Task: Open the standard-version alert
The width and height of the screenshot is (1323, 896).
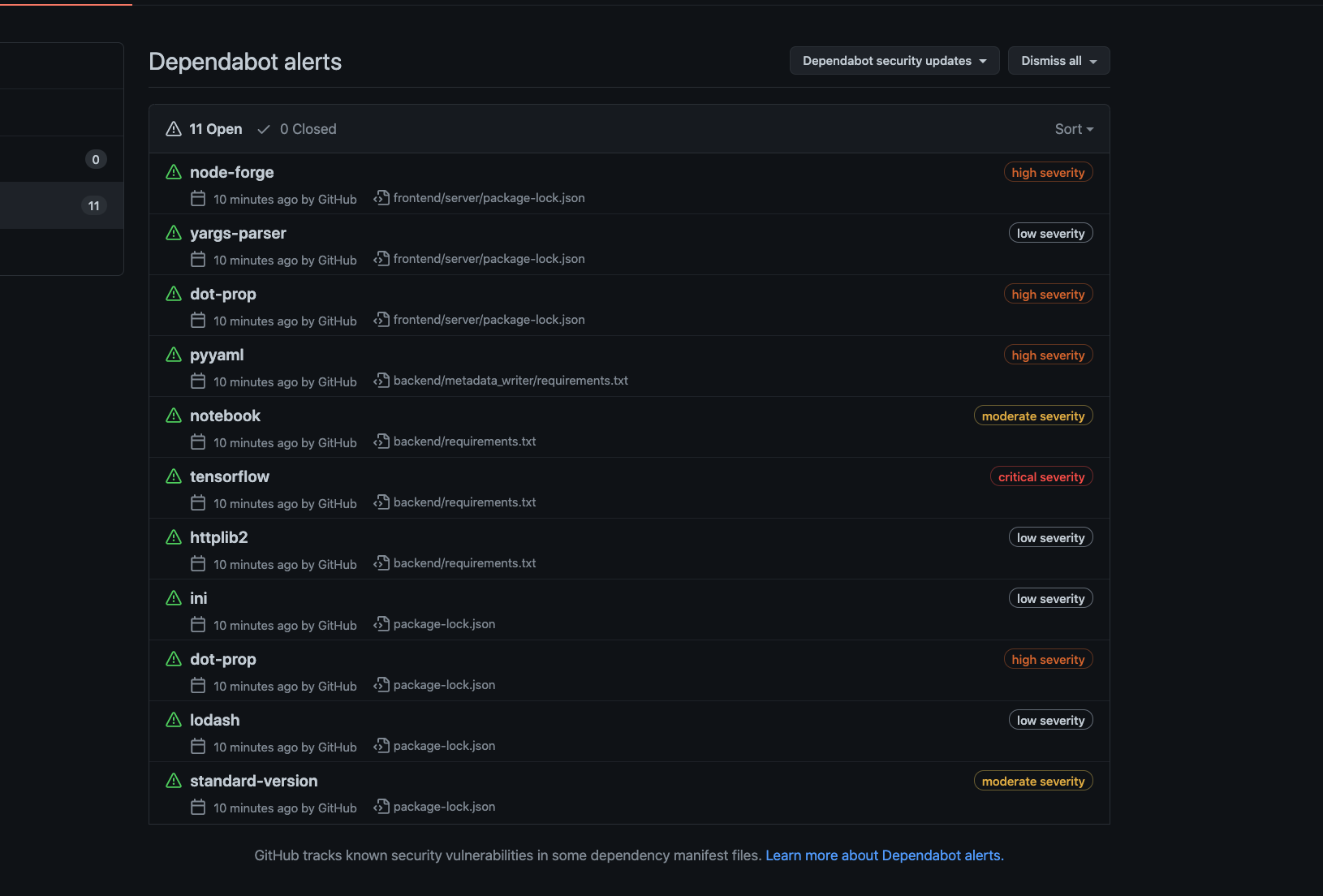Action: (x=254, y=781)
